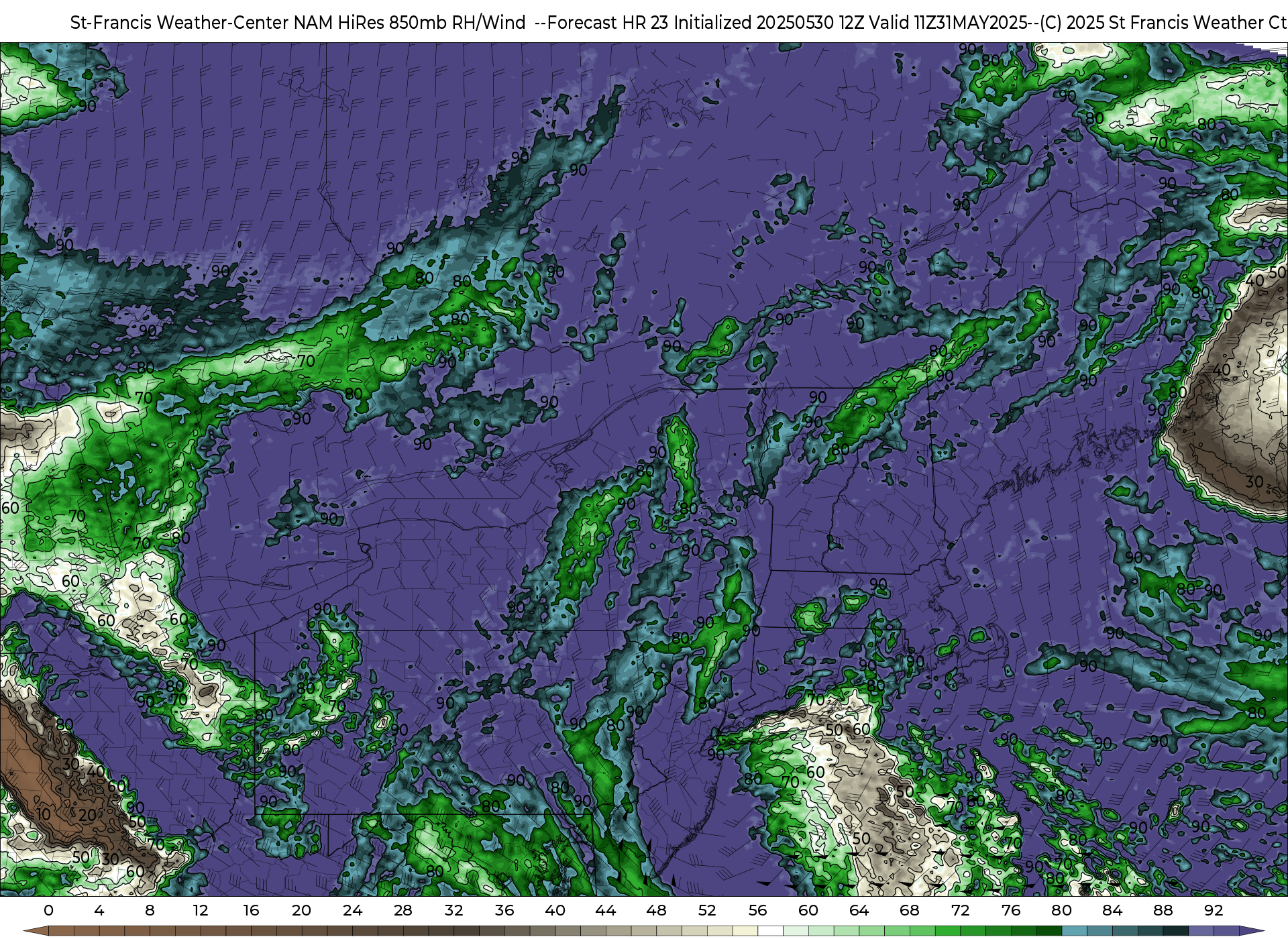1288x939 pixels.
Task: Click colorbar tick label '44'
Action: point(606,910)
